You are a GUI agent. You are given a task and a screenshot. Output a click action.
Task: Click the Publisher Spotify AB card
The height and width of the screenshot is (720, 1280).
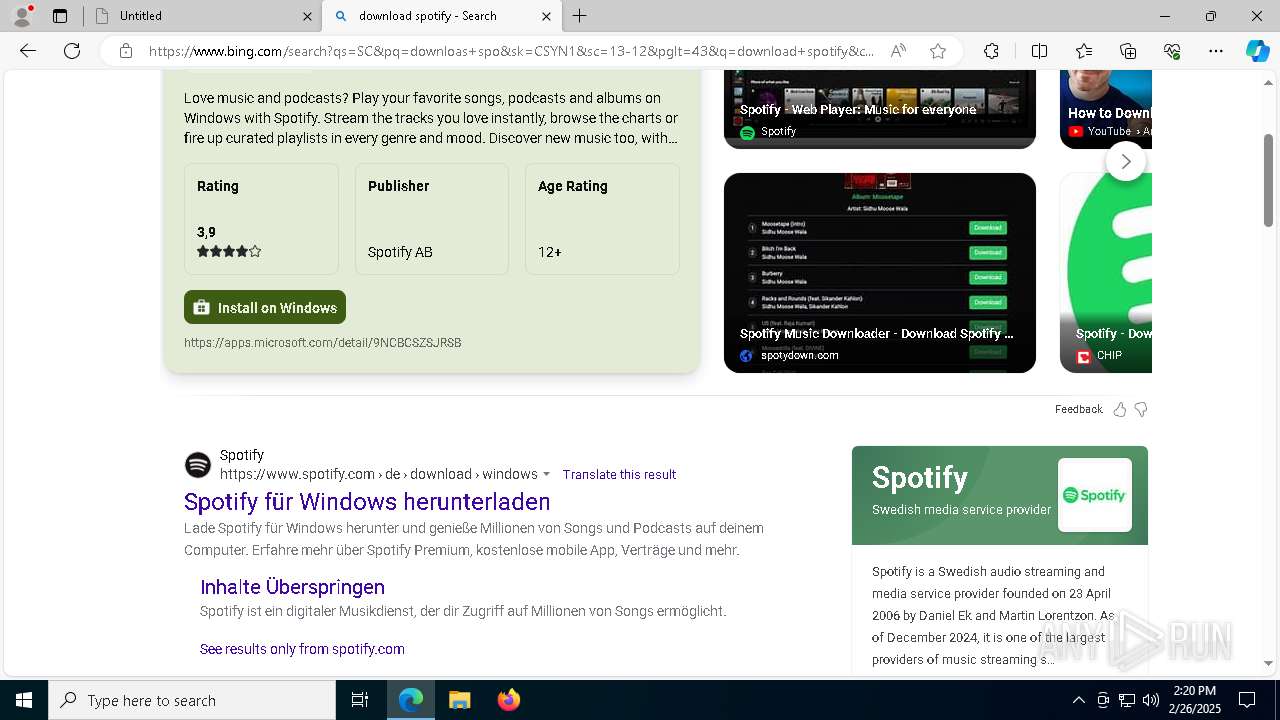[432, 219]
